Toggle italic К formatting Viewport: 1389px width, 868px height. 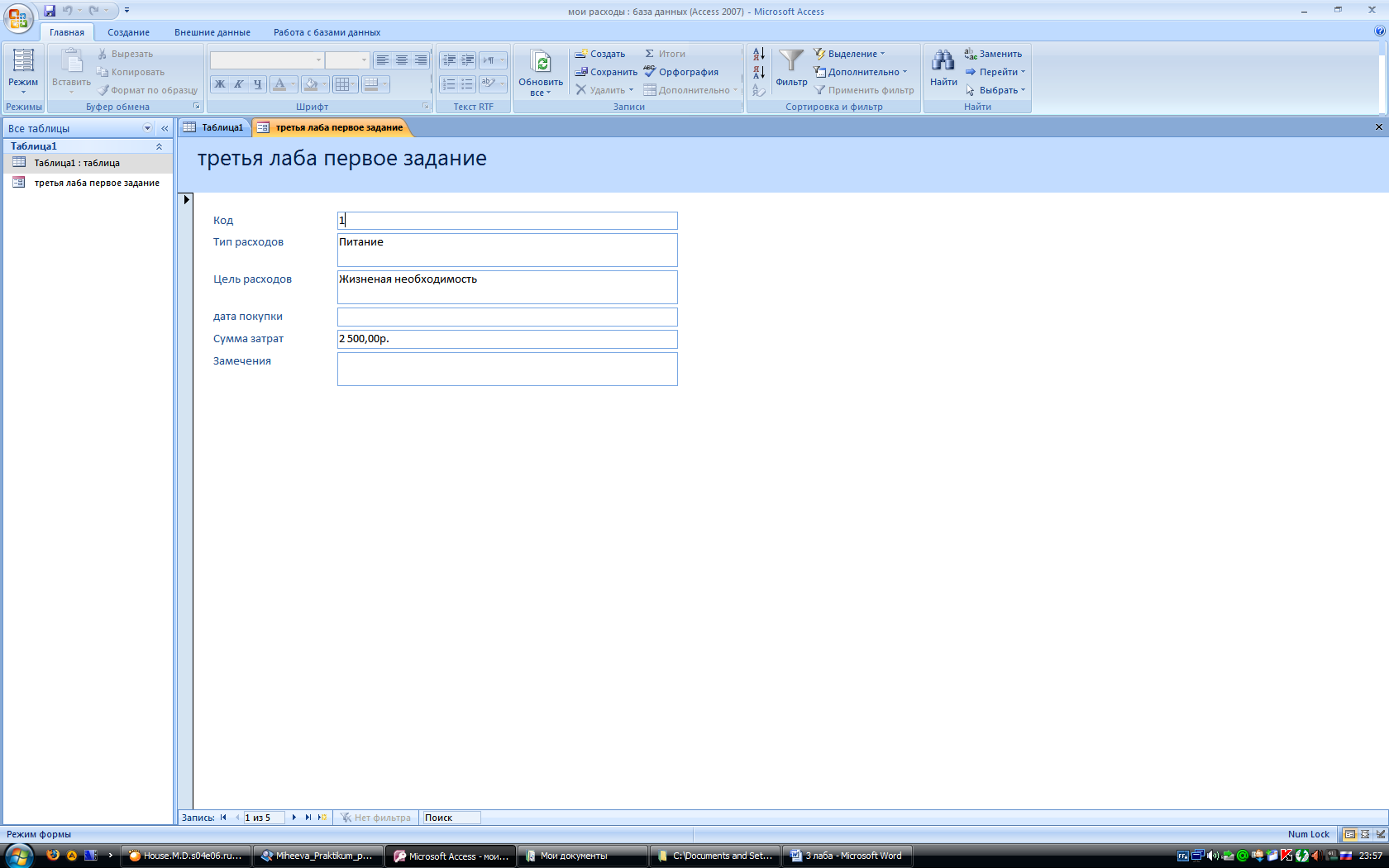click(239, 84)
